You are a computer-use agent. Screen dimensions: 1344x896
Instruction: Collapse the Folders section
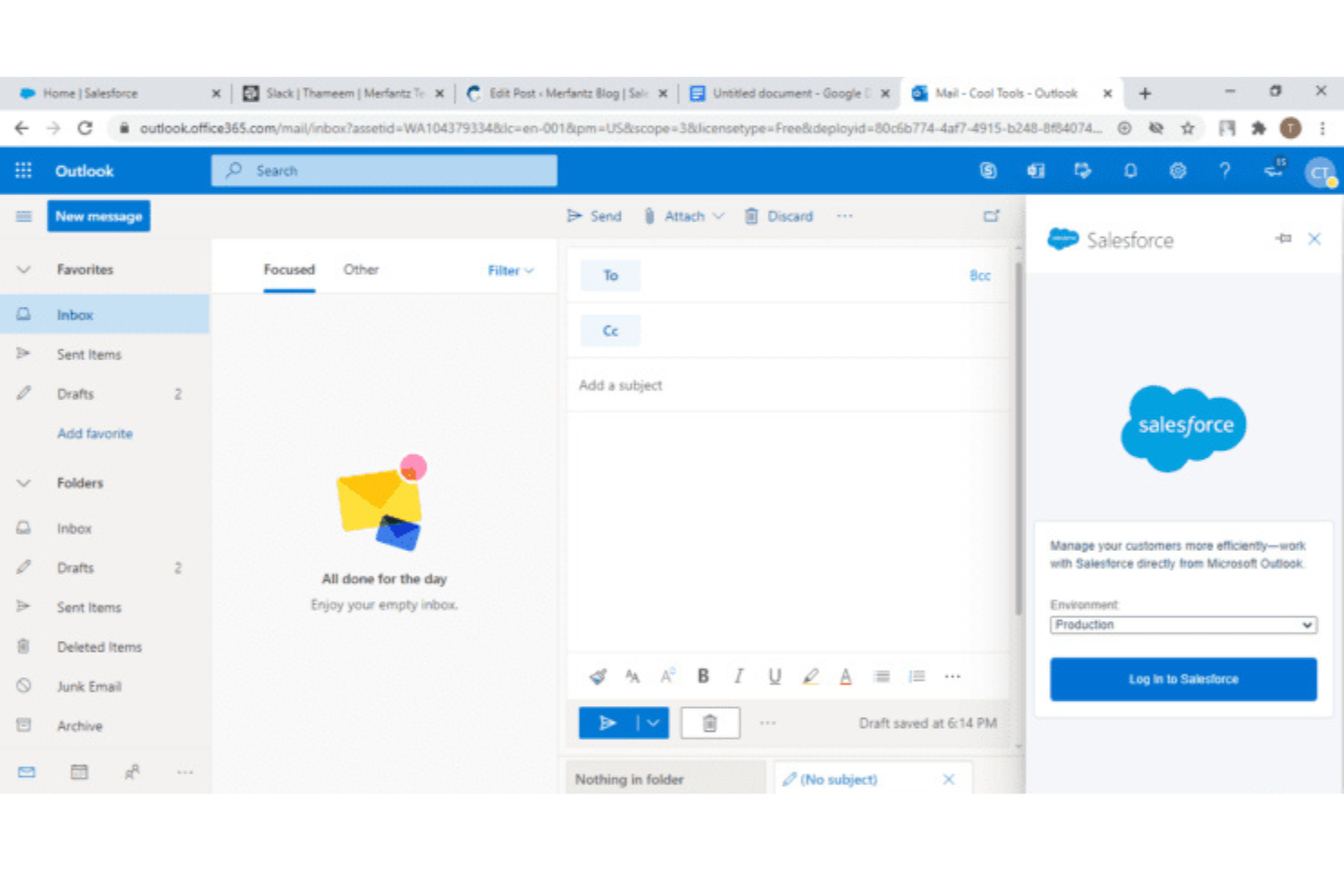pyautogui.click(x=24, y=483)
